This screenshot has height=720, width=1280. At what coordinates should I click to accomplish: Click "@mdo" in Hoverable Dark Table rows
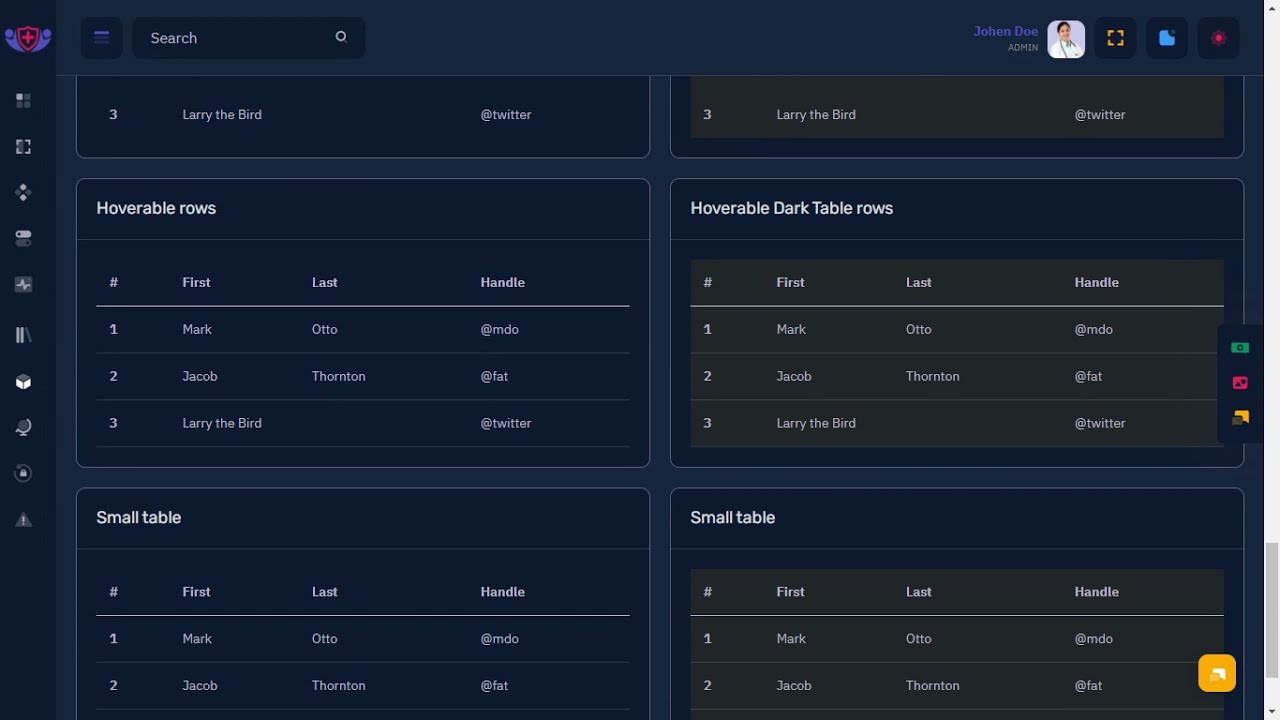pos(1093,329)
